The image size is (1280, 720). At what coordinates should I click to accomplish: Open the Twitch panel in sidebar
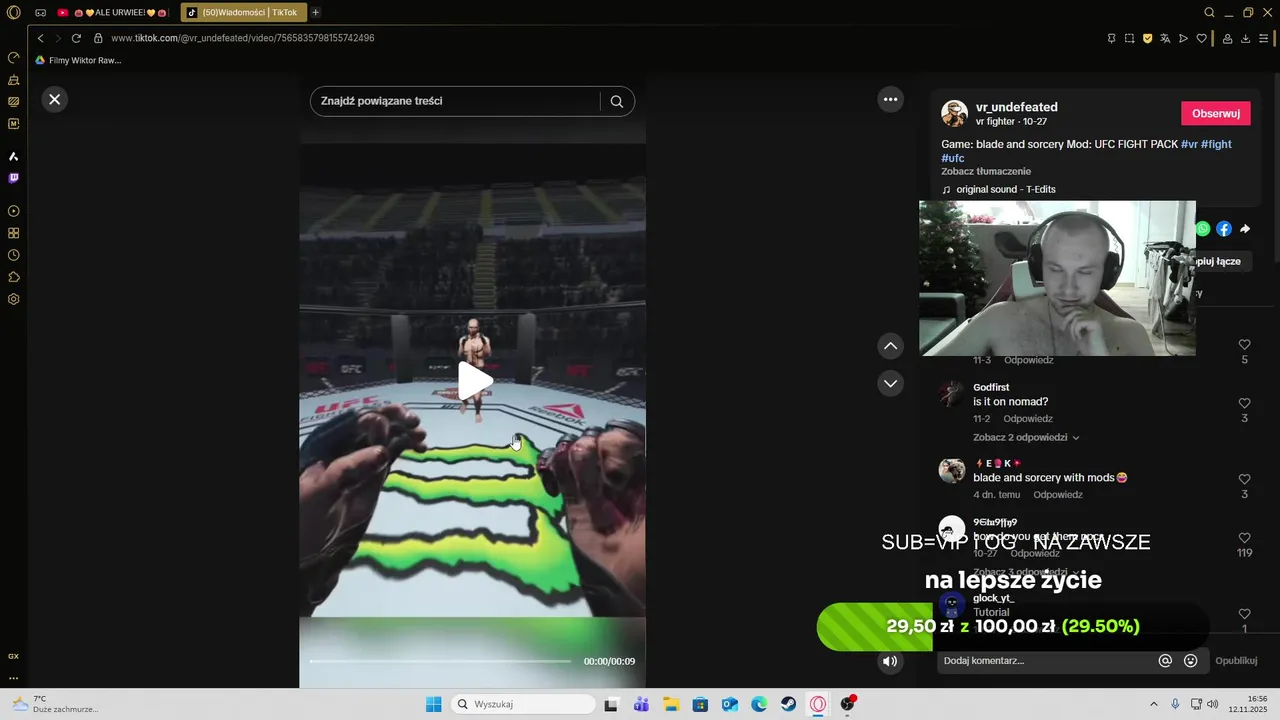point(14,178)
